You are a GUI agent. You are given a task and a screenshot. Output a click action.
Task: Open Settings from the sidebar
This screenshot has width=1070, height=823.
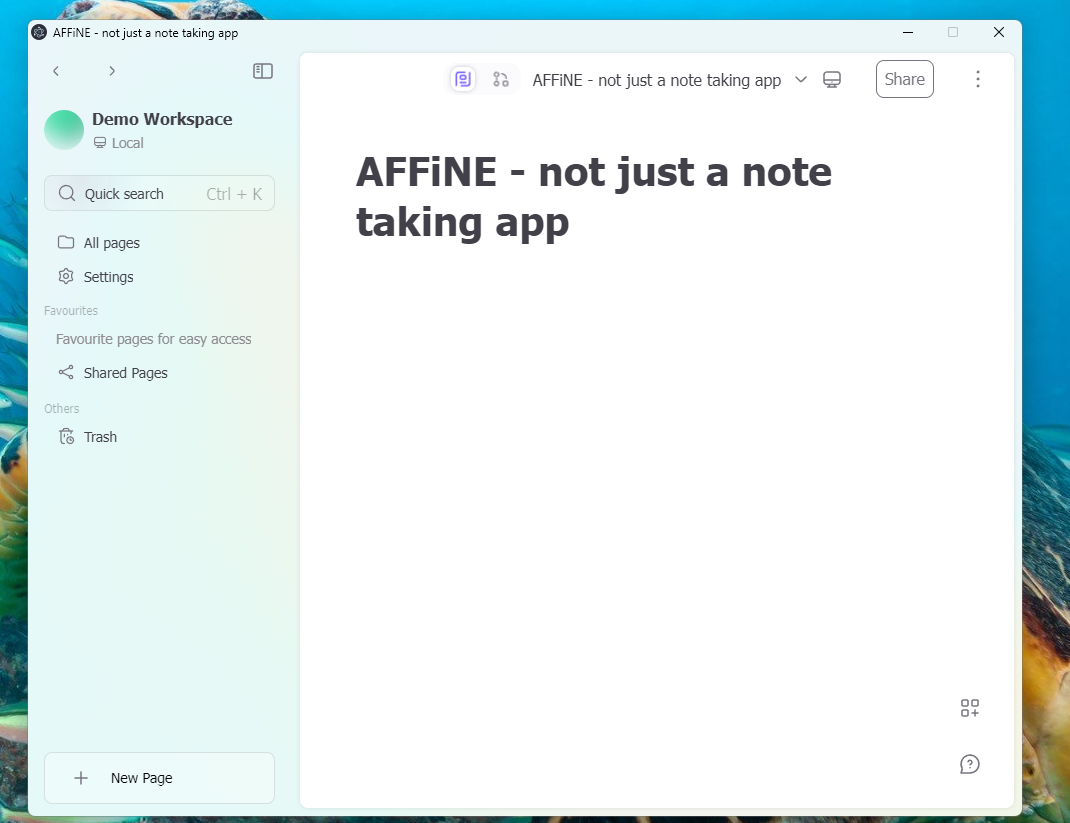(x=107, y=276)
